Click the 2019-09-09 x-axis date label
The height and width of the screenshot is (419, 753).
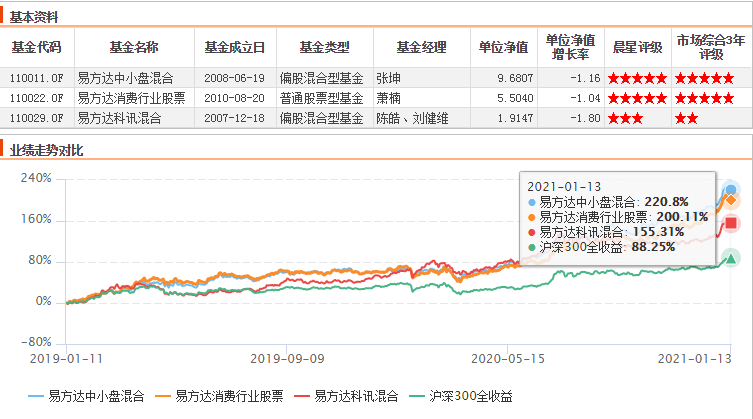[x=287, y=359]
